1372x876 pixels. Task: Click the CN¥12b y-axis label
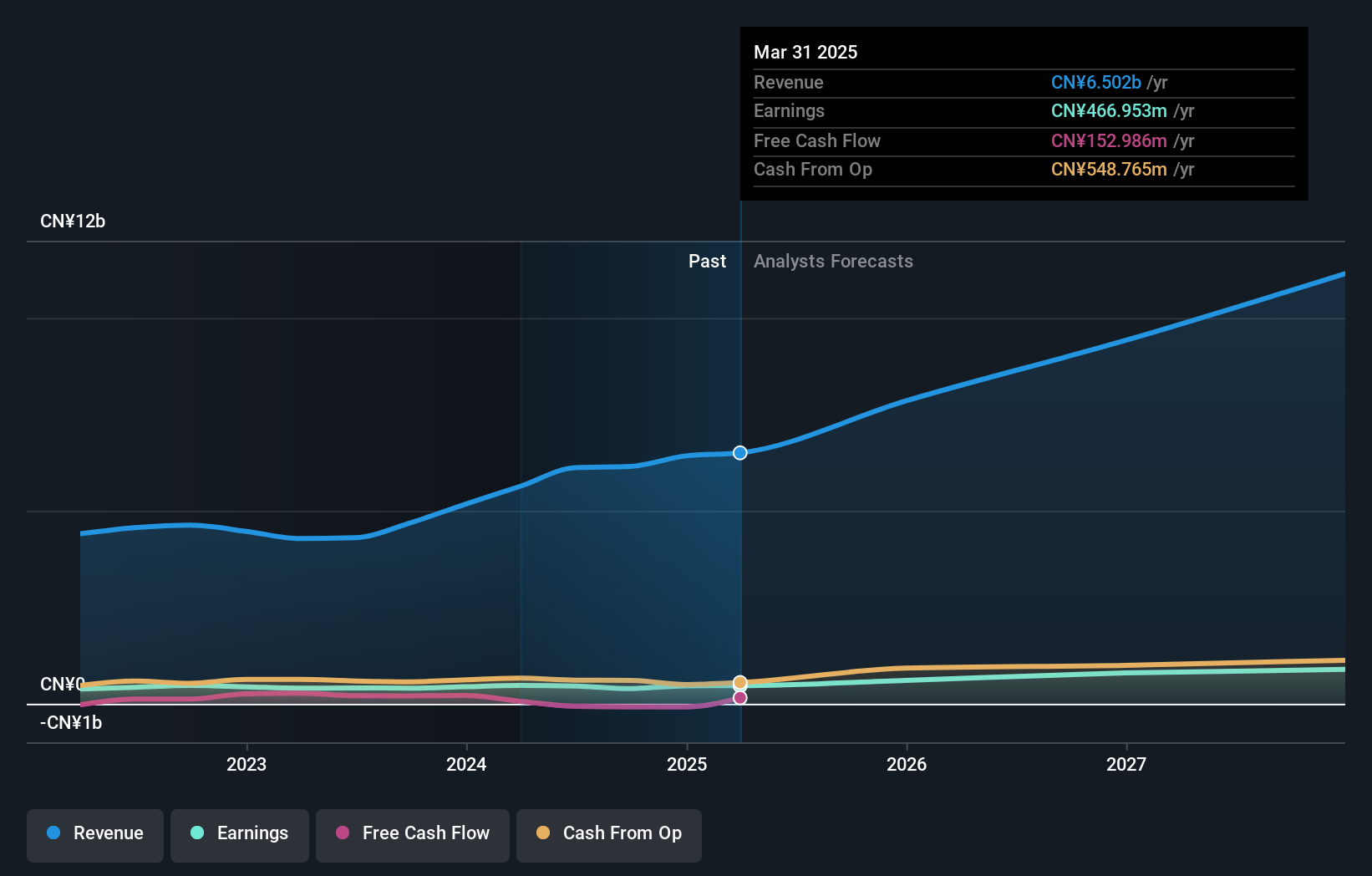pyautogui.click(x=73, y=222)
